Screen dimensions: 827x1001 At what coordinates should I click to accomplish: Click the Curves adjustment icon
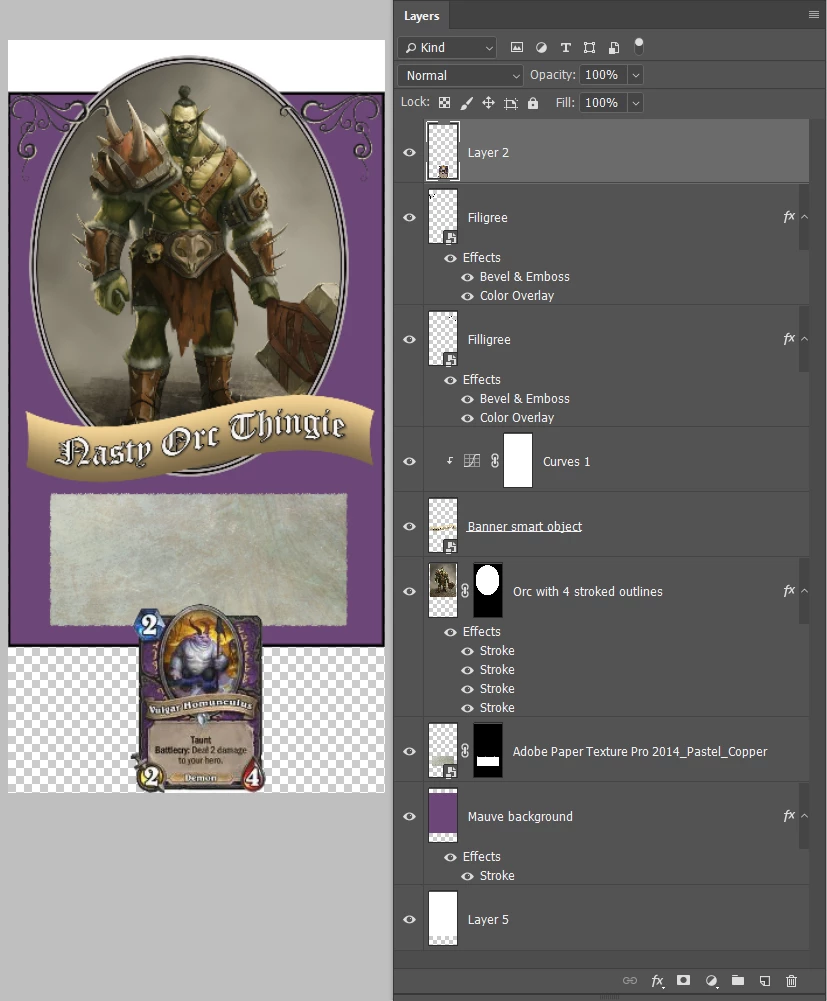472,460
